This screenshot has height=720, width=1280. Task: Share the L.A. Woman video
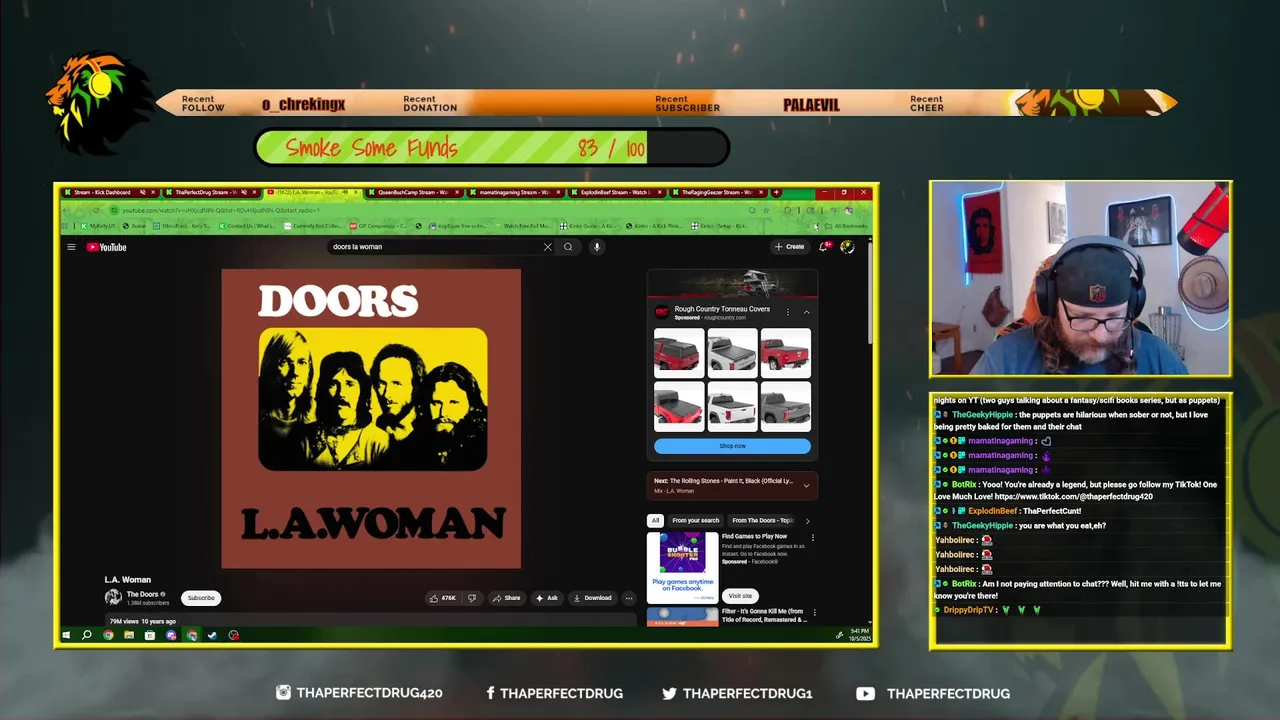506,598
